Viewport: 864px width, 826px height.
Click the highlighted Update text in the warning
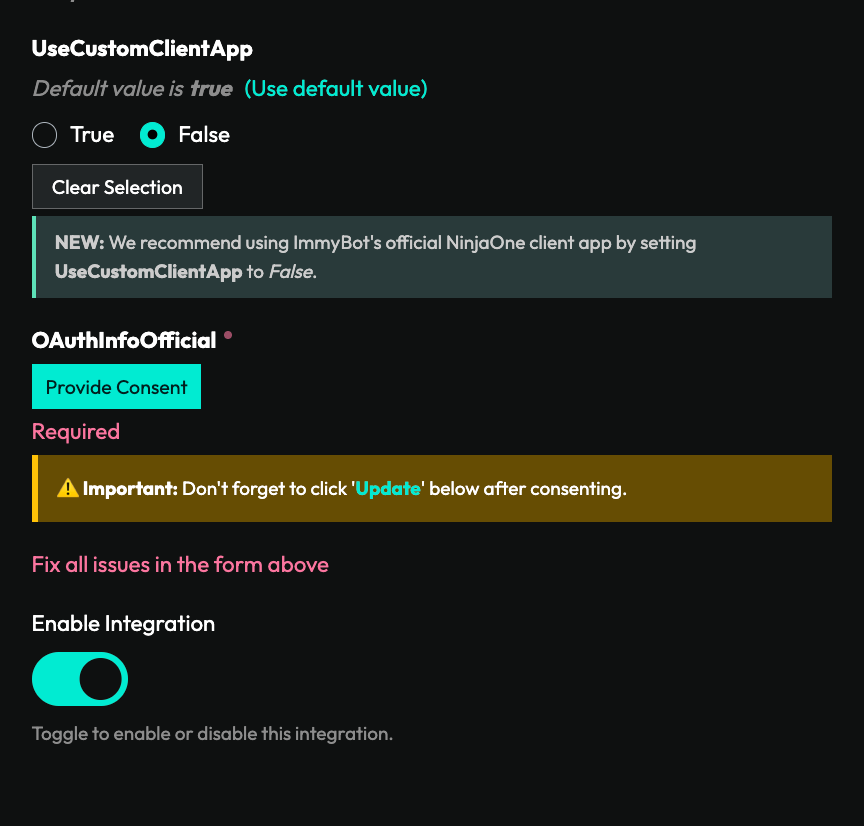[x=389, y=488]
